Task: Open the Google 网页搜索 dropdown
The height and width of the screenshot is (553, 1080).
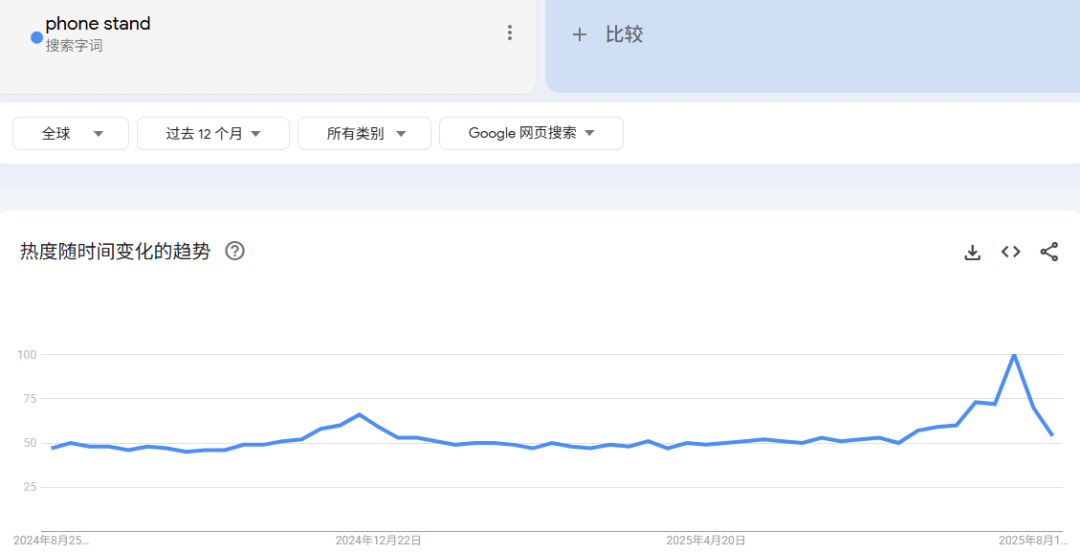Action: pos(531,134)
